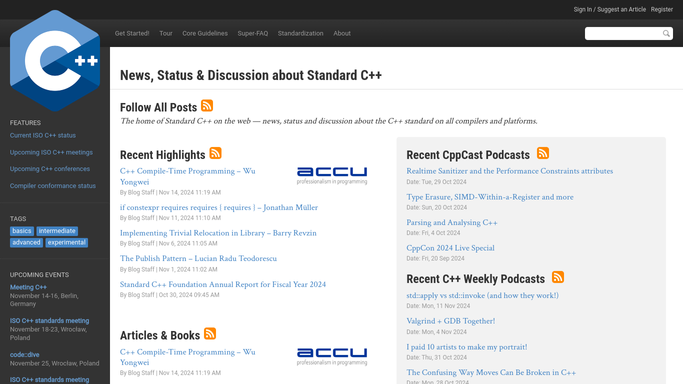Select the experimental tag
Viewport: 683px width, 384px height.
(67, 243)
